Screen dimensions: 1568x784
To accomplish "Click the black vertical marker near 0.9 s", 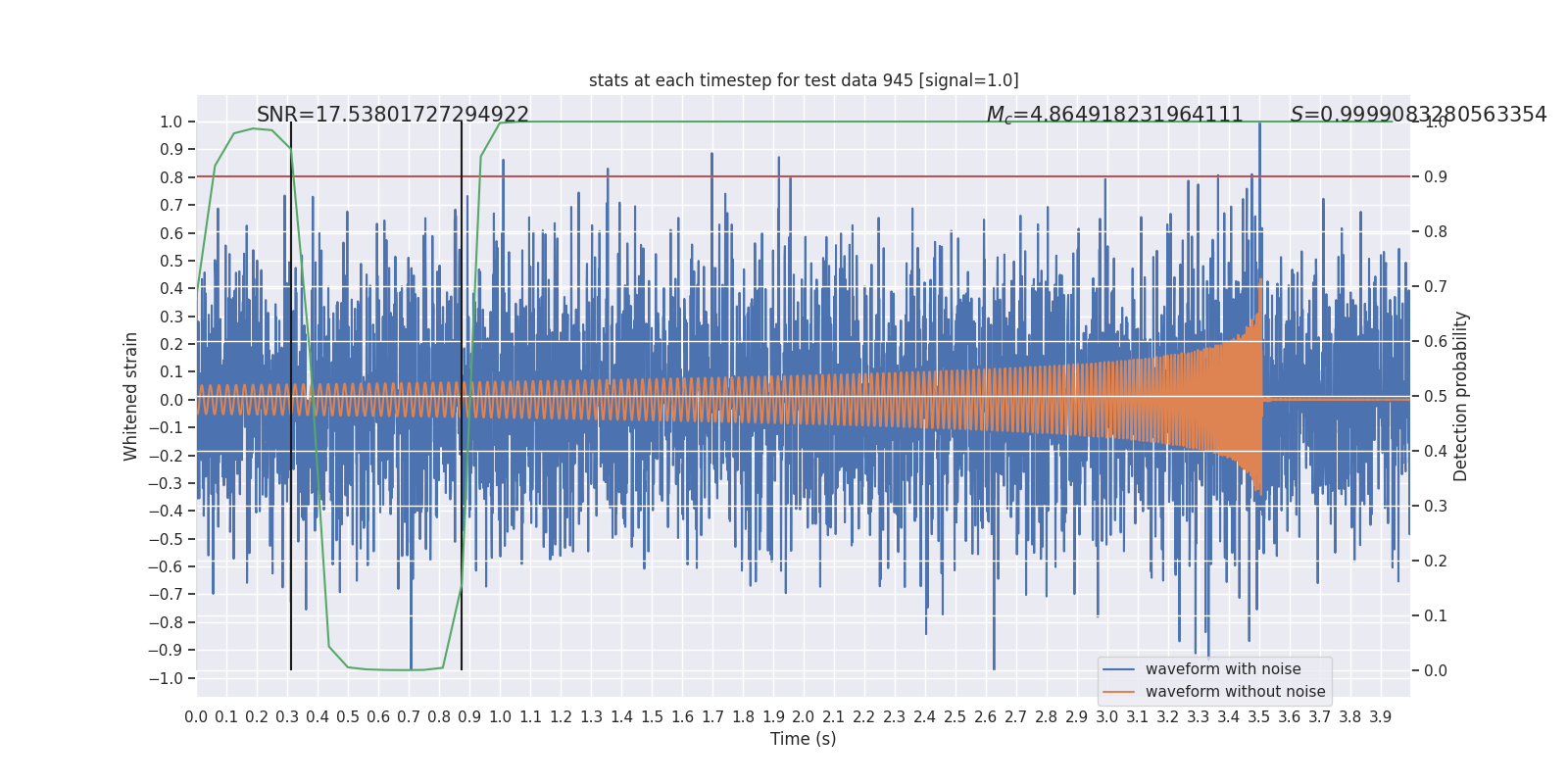I will click(462, 396).
